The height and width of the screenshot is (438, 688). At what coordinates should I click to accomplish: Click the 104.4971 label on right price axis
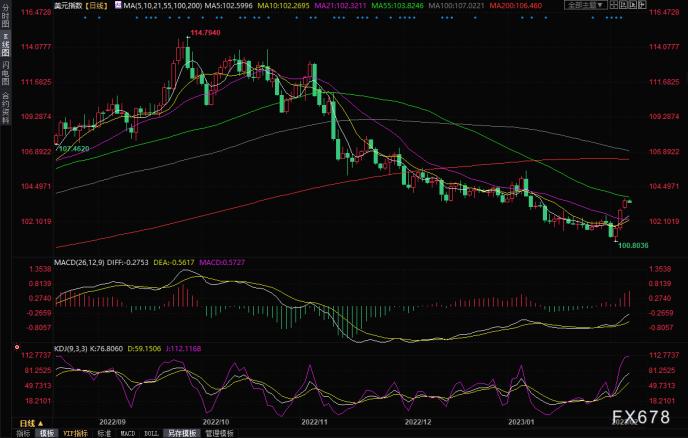pos(664,187)
